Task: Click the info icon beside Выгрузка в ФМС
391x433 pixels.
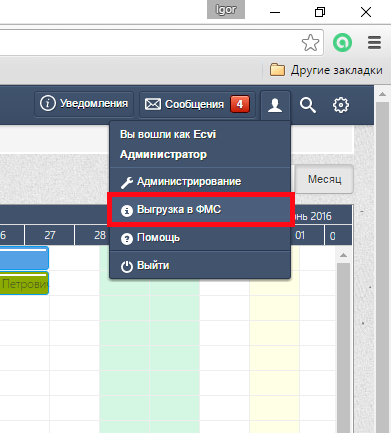Action: [127, 211]
